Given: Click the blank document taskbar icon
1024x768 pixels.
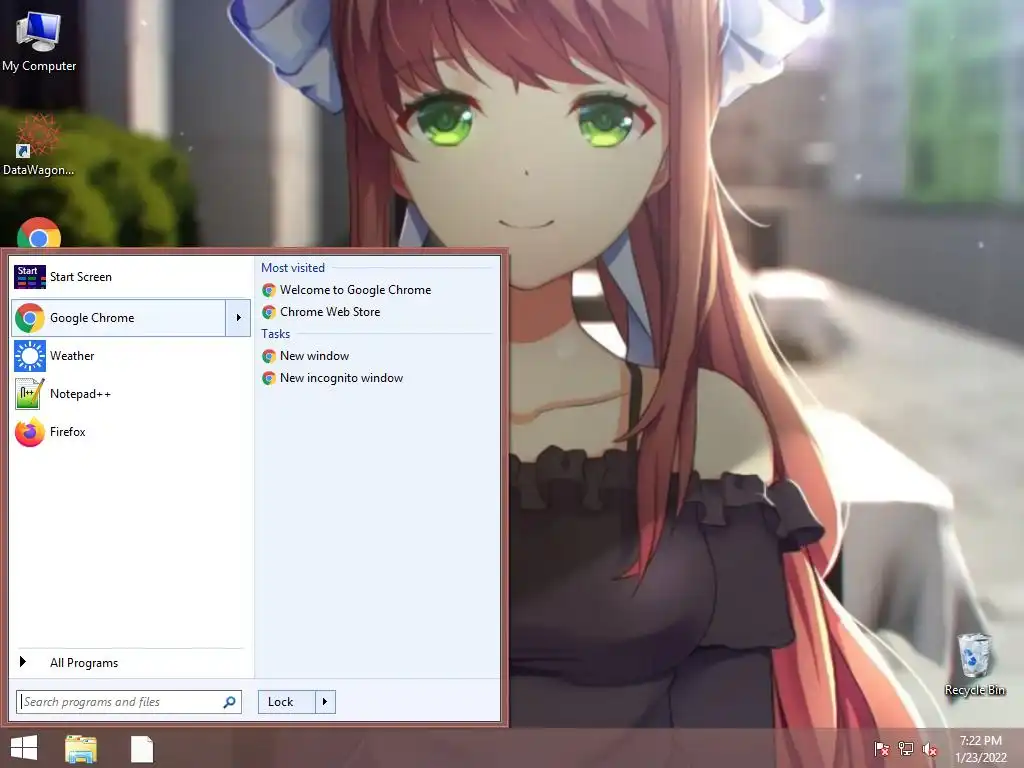Looking at the screenshot, I should pyautogui.click(x=142, y=749).
